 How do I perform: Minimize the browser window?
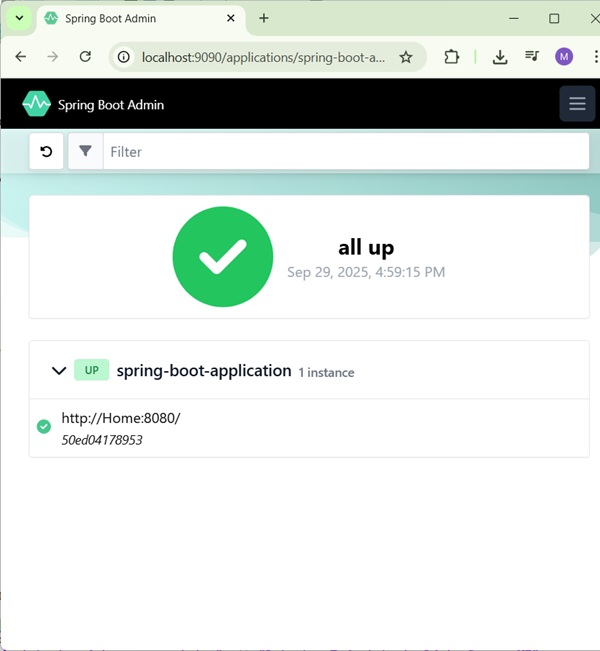514,18
